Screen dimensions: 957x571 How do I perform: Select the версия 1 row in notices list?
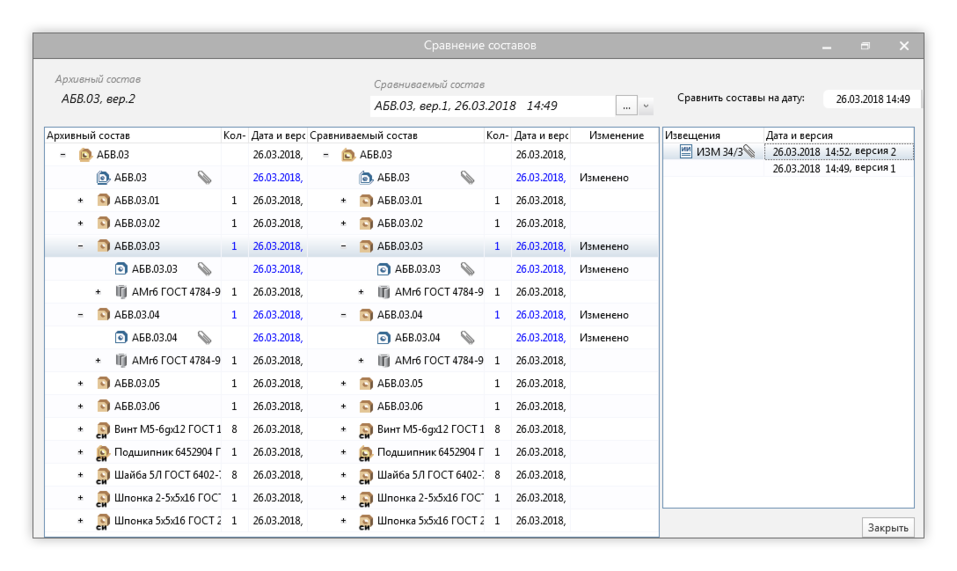coord(834,169)
